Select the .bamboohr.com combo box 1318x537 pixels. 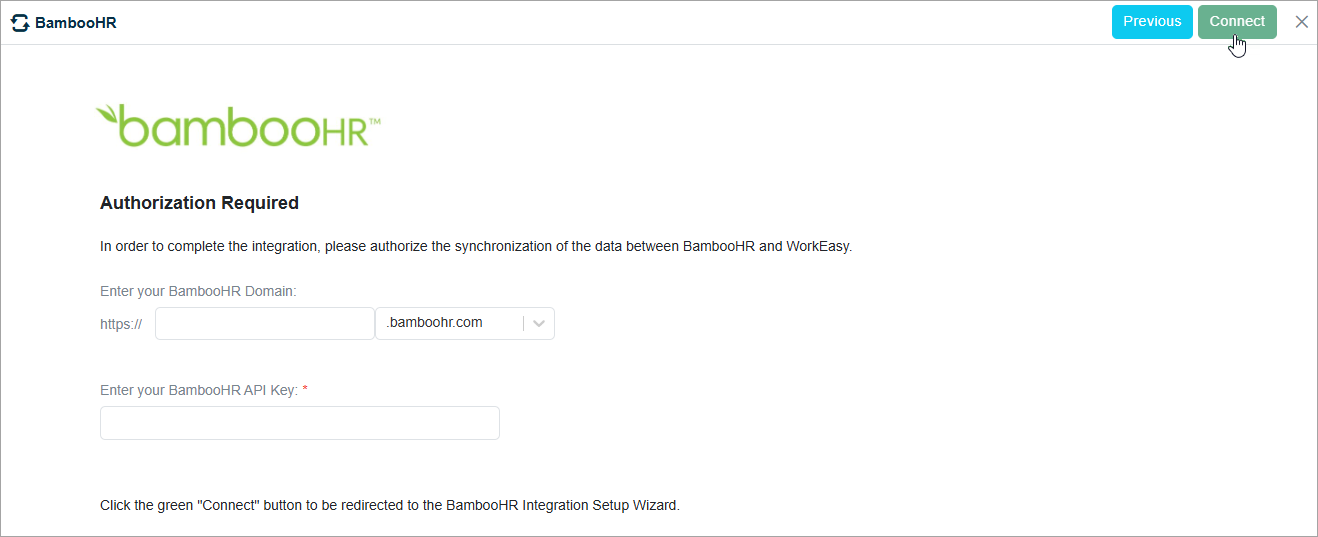pos(465,323)
